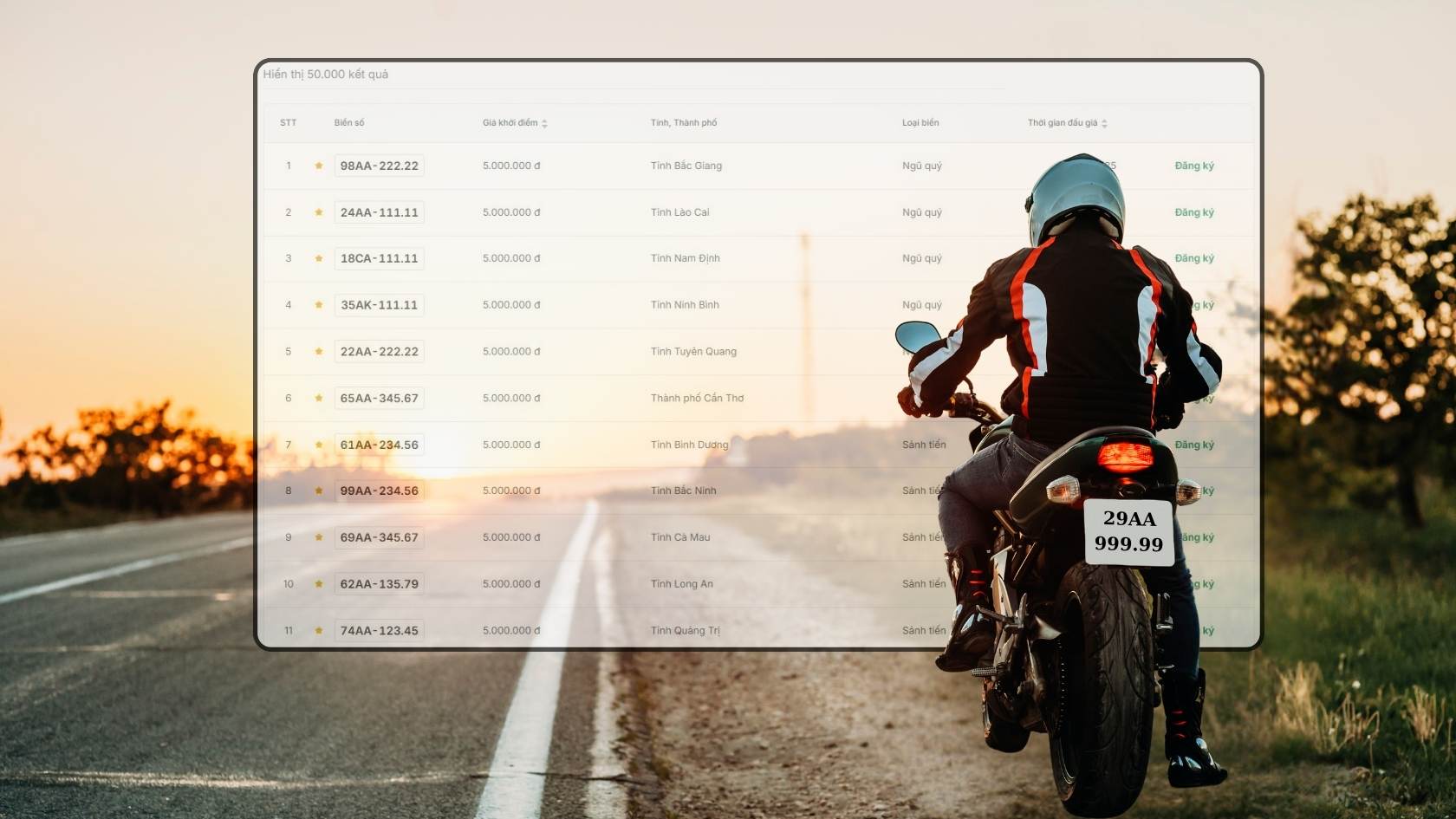
Task: Favorite plate 61AA-234.56 via its star
Action: (x=318, y=445)
